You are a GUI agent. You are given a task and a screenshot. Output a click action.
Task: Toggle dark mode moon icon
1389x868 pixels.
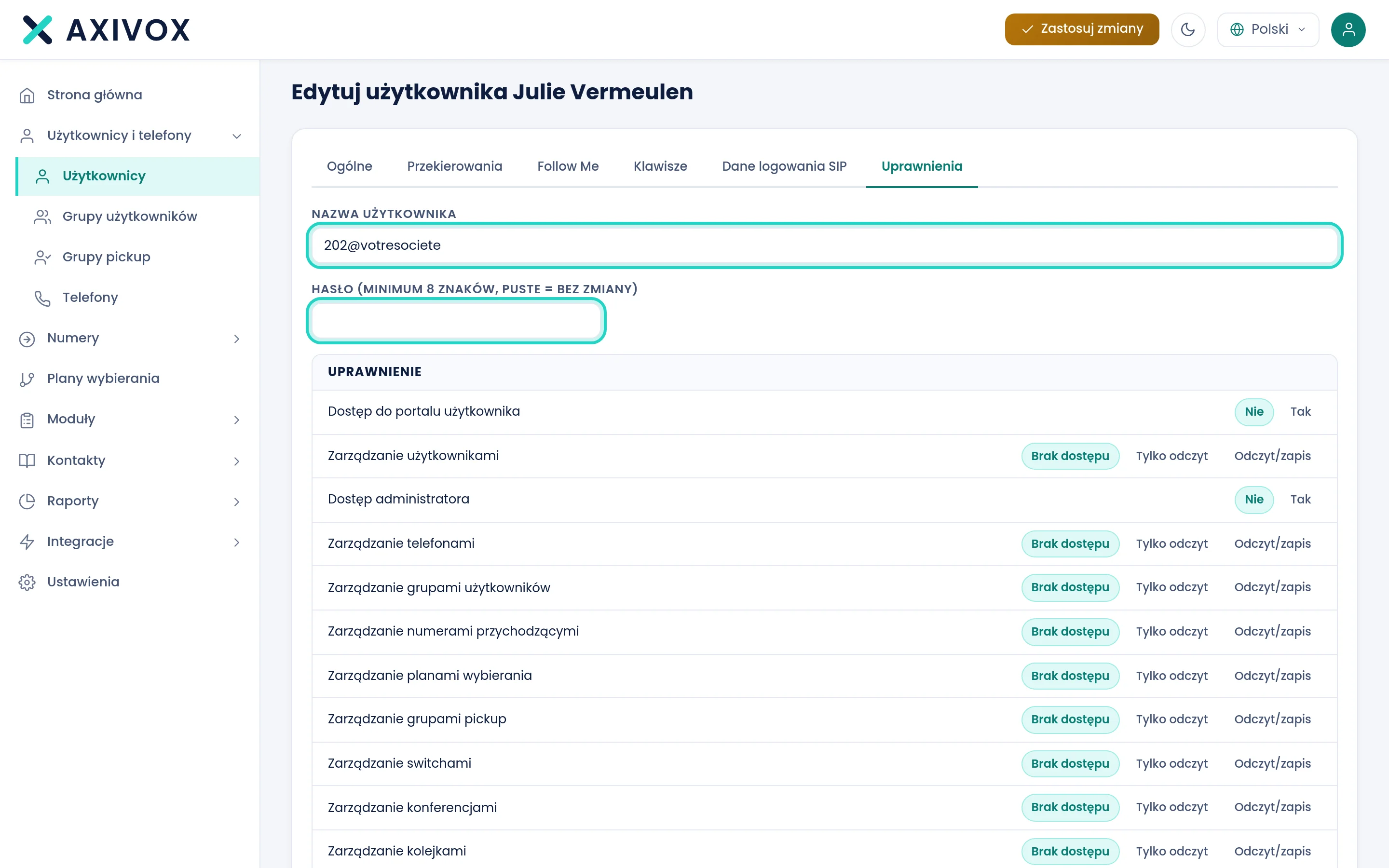(1187, 29)
